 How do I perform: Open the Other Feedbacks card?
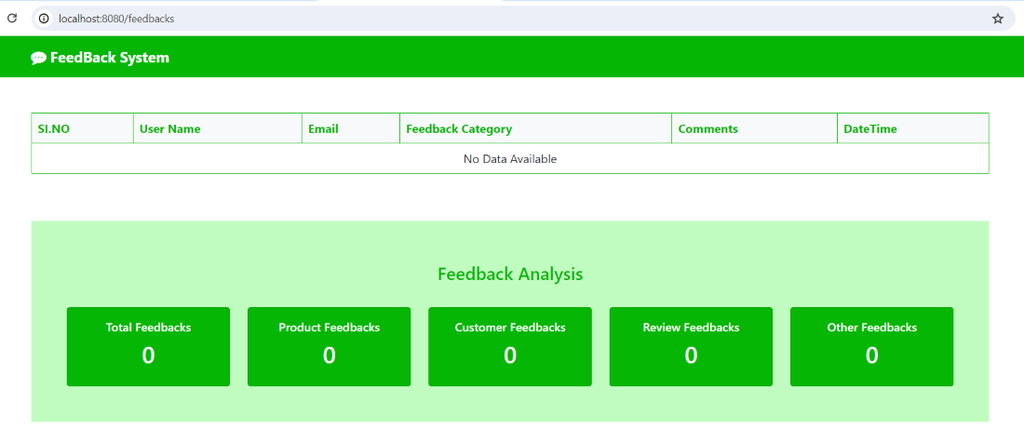tap(872, 347)
